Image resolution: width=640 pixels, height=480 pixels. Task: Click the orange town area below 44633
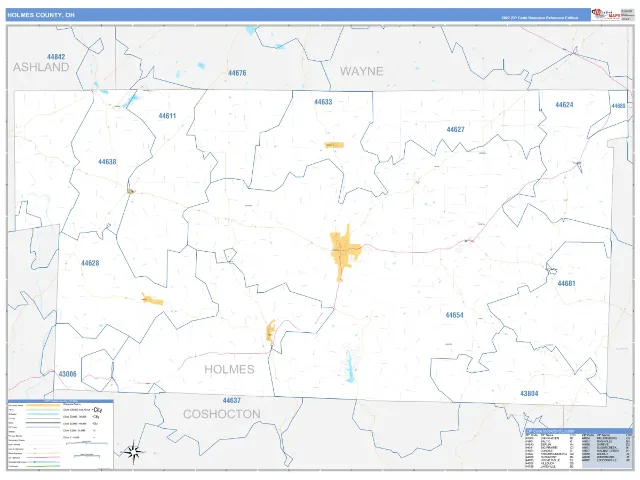(334, 145)
